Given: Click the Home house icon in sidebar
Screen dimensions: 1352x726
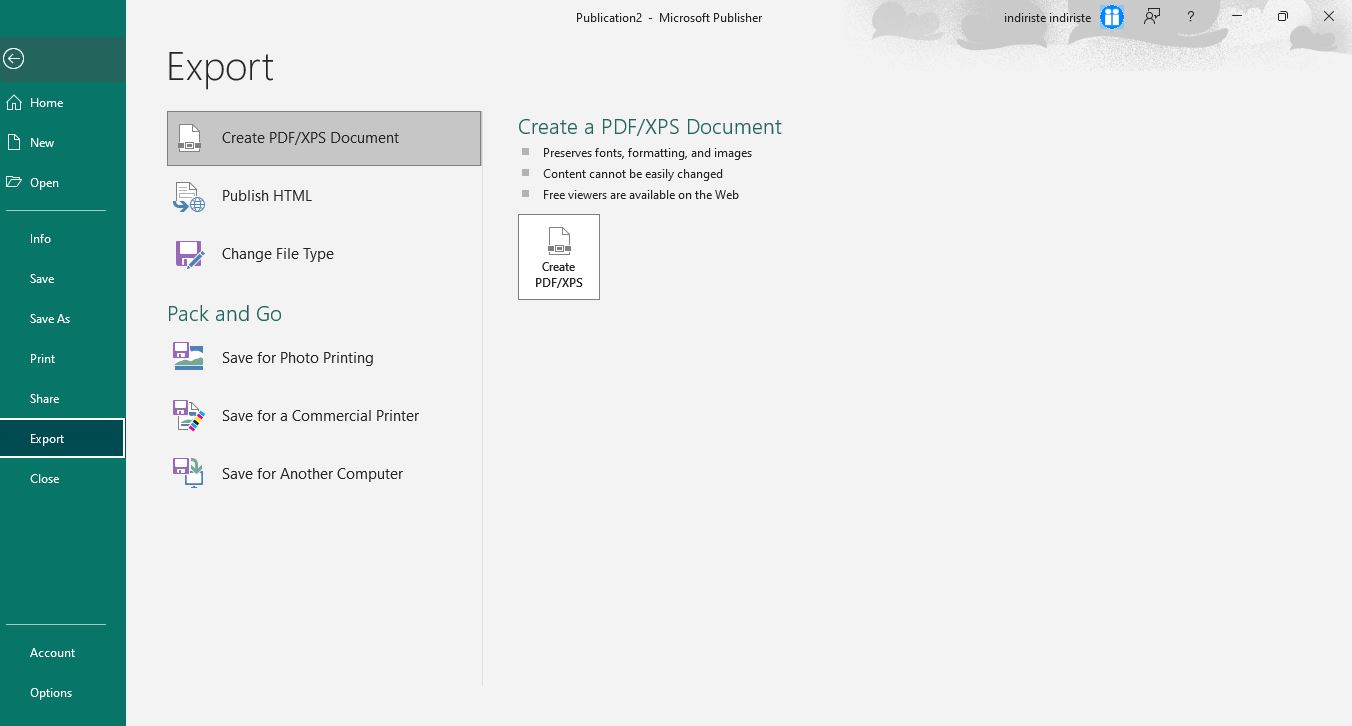Looking at the screenshot, I should click(14, 102).
